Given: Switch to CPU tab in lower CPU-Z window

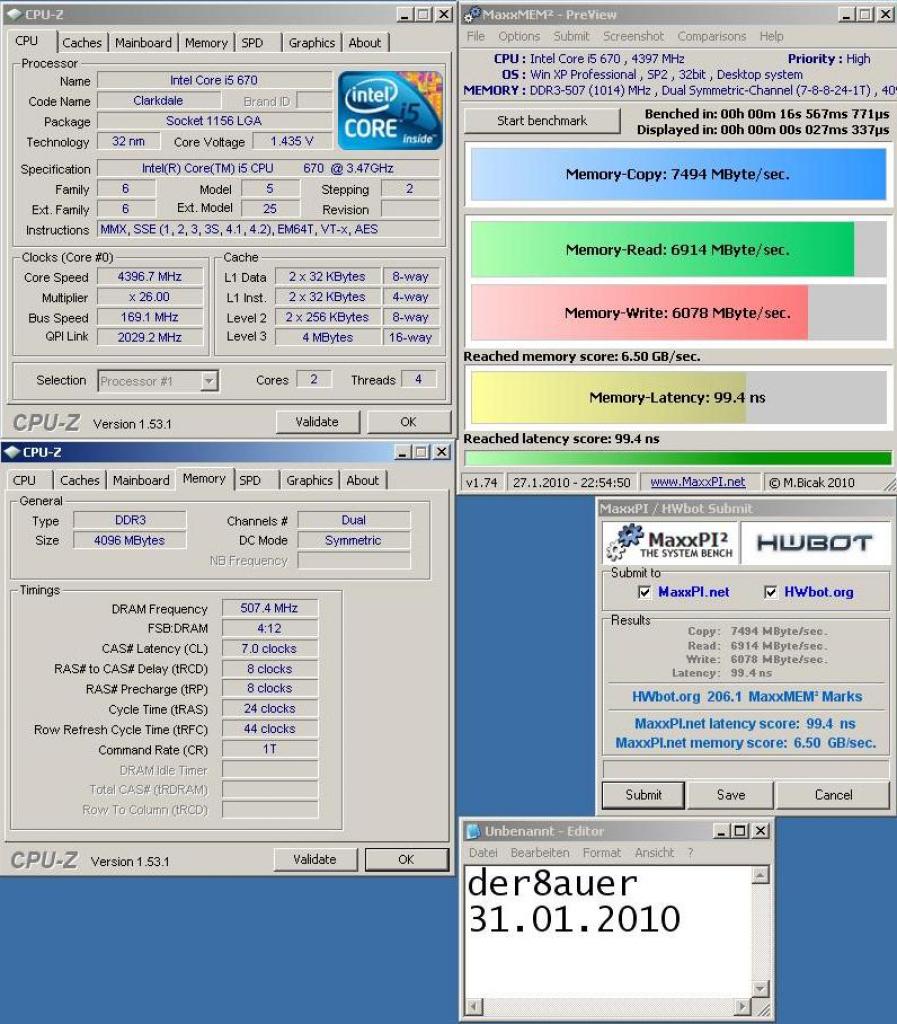Looking at the screenshot, I should point(24,481).
